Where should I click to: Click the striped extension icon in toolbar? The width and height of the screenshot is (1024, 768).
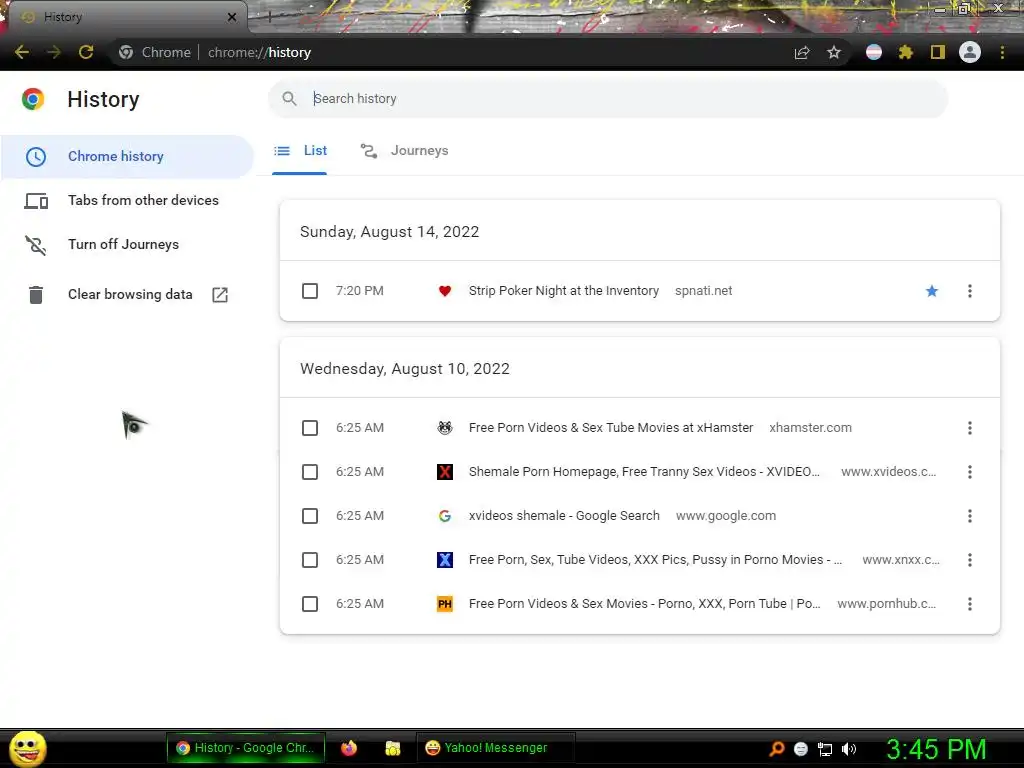click(x=874, y=52)
